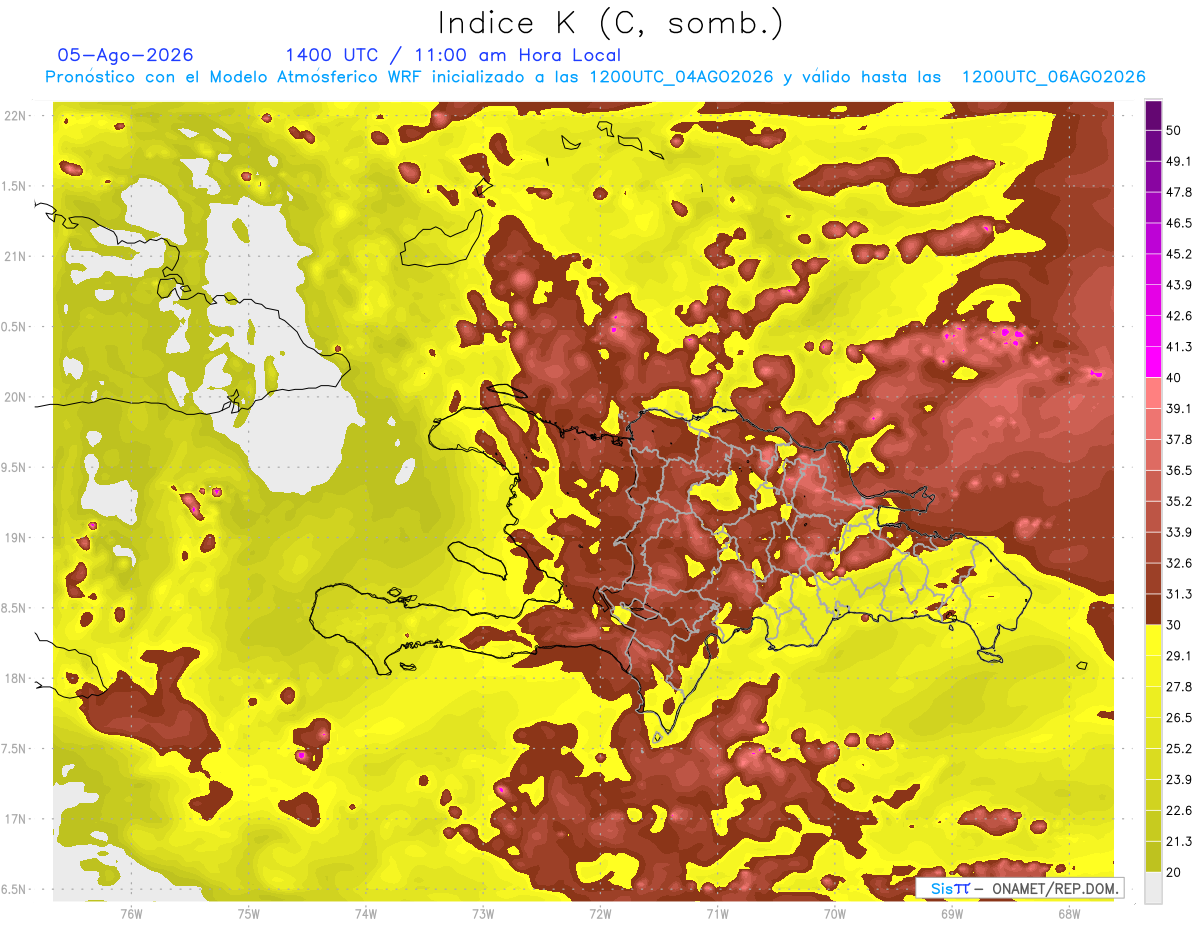Select the legend value "21.3"
This screenshot has width=1200, height=927.
pyautogui.click(x=1179, y=842)
